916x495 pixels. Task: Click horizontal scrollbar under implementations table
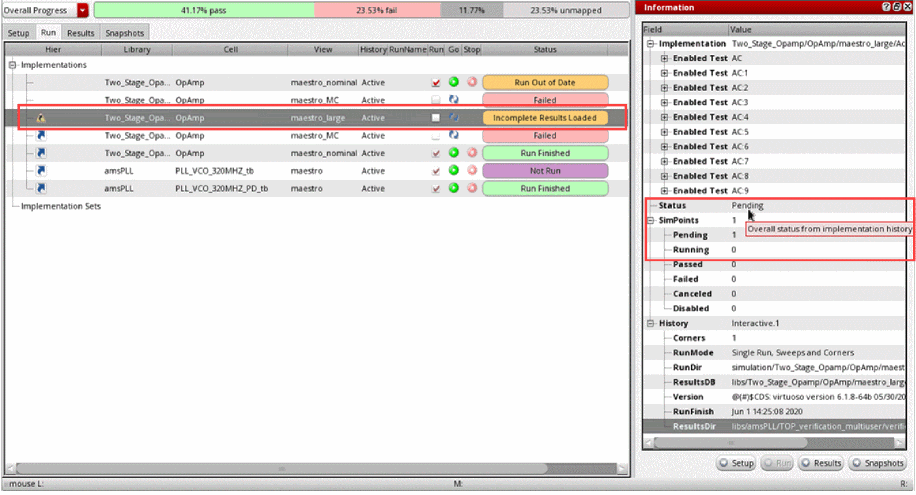282,469
